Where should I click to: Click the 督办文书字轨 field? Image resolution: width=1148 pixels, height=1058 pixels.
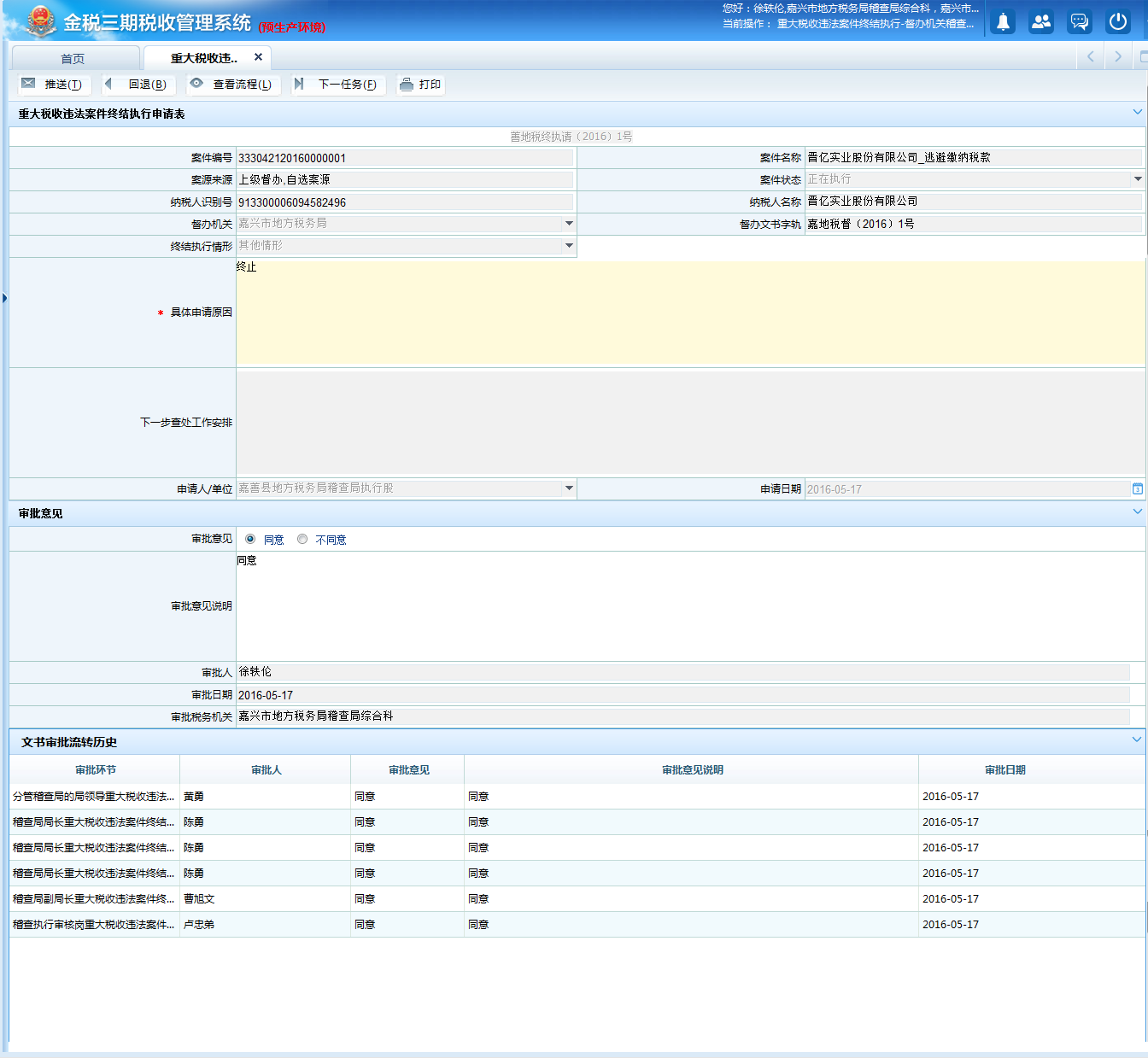coord(974,224)
